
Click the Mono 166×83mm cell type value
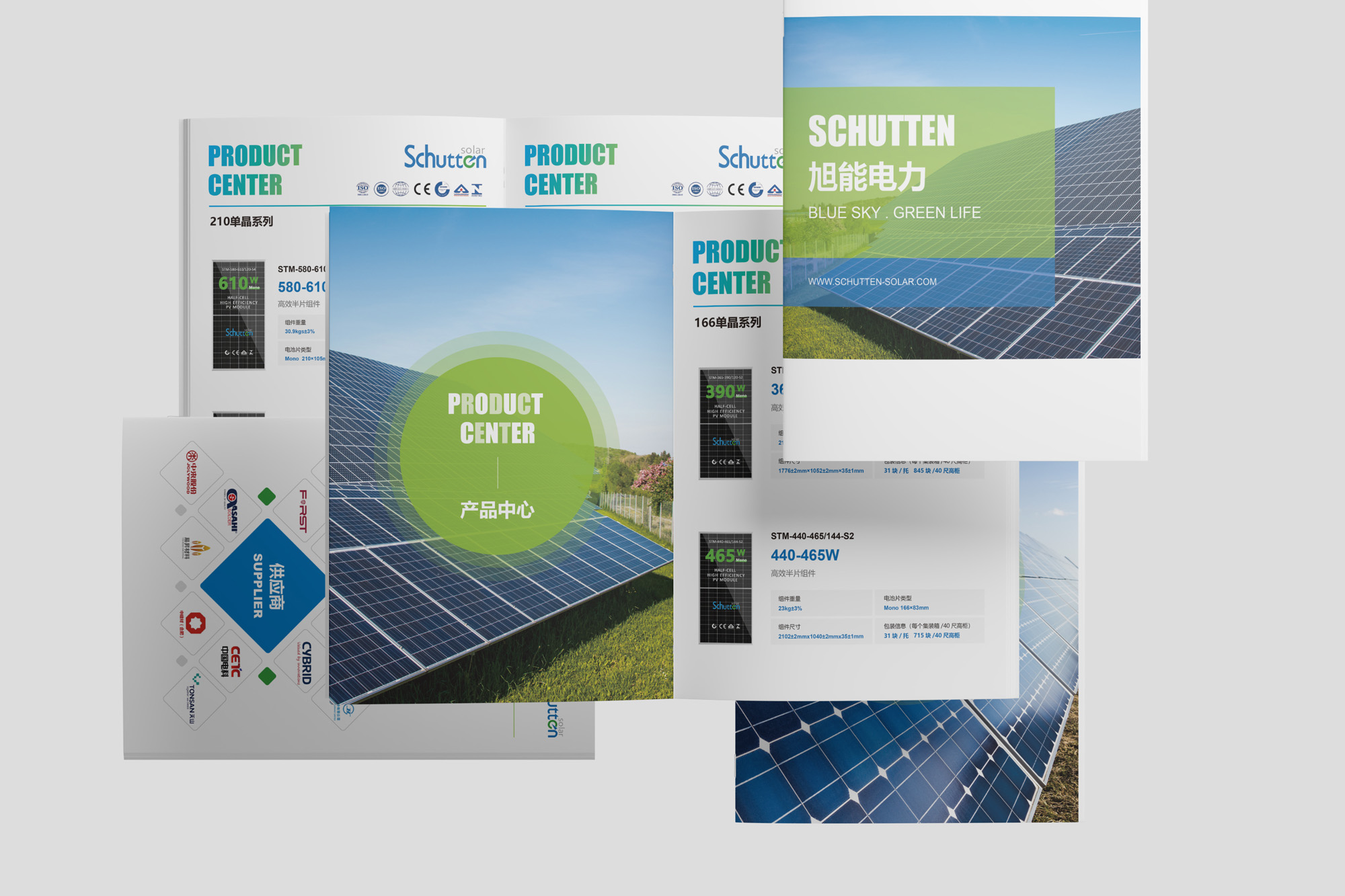(x=906, y=608)
